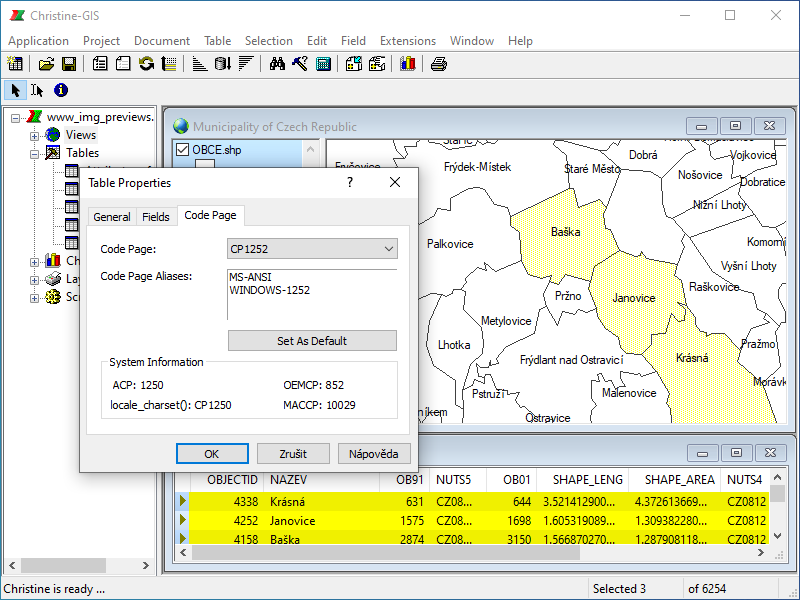Open the Selection menu
This screenshot has width=800, height=600.
(x=268, y=41)
